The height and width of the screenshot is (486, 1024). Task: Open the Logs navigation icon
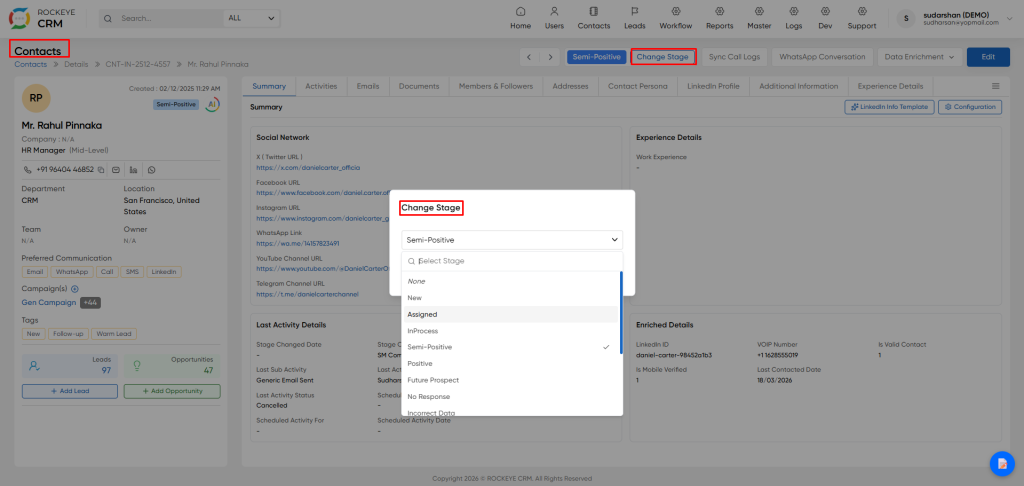tap(793, 12)
